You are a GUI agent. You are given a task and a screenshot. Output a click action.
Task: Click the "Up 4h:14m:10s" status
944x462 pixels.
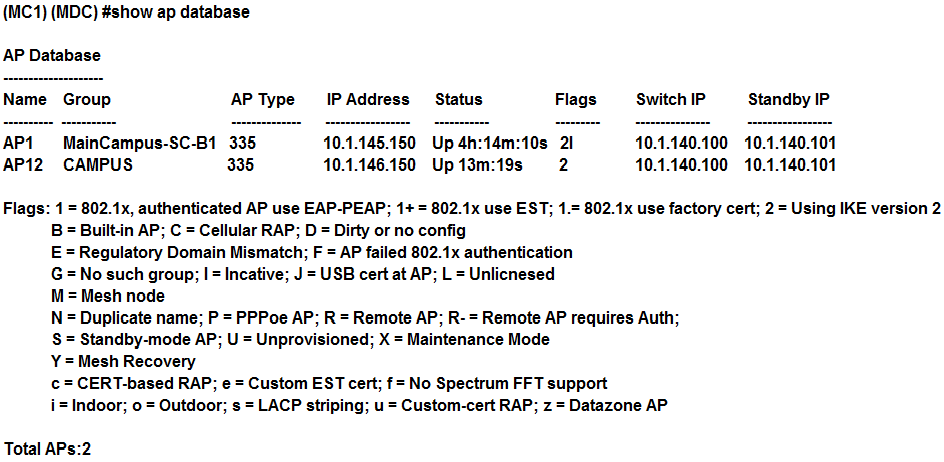pyautogui.click(x=490, y=143)
